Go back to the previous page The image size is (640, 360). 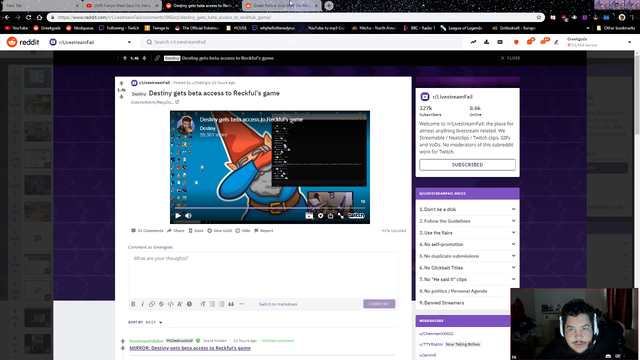click(x=7, y=18)
